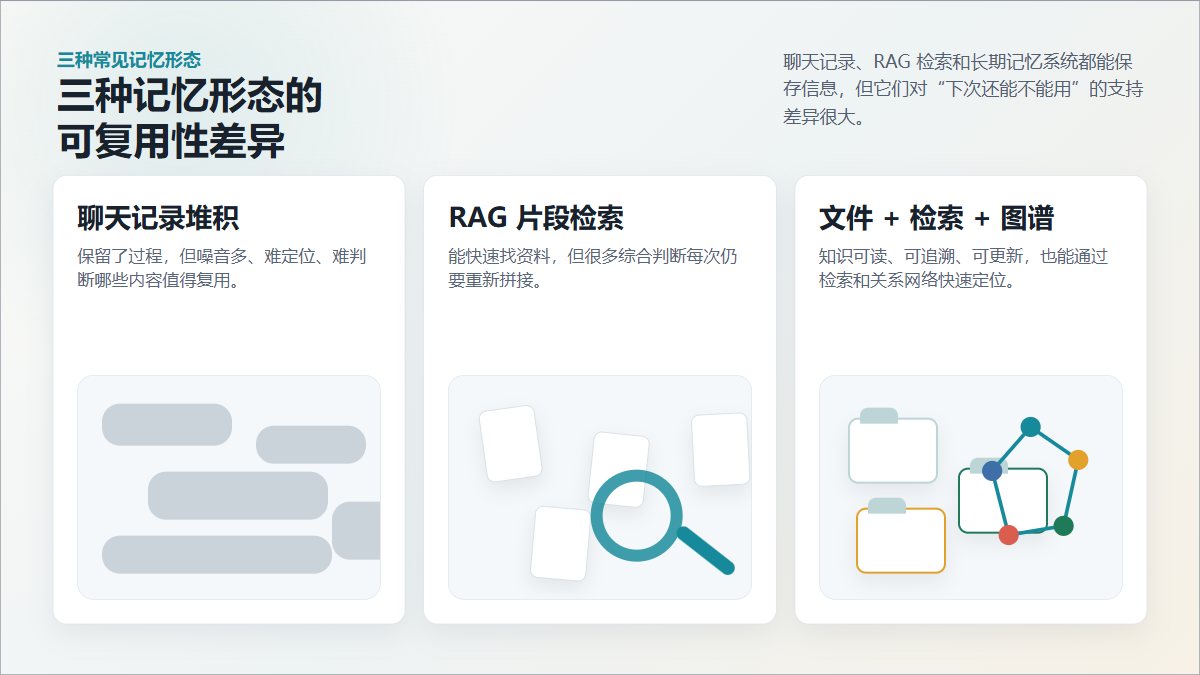Click the 'RAG 片段检索' card heading
Screen dimensions: 1200x675
pyautogui.click(x=536, y=218)
